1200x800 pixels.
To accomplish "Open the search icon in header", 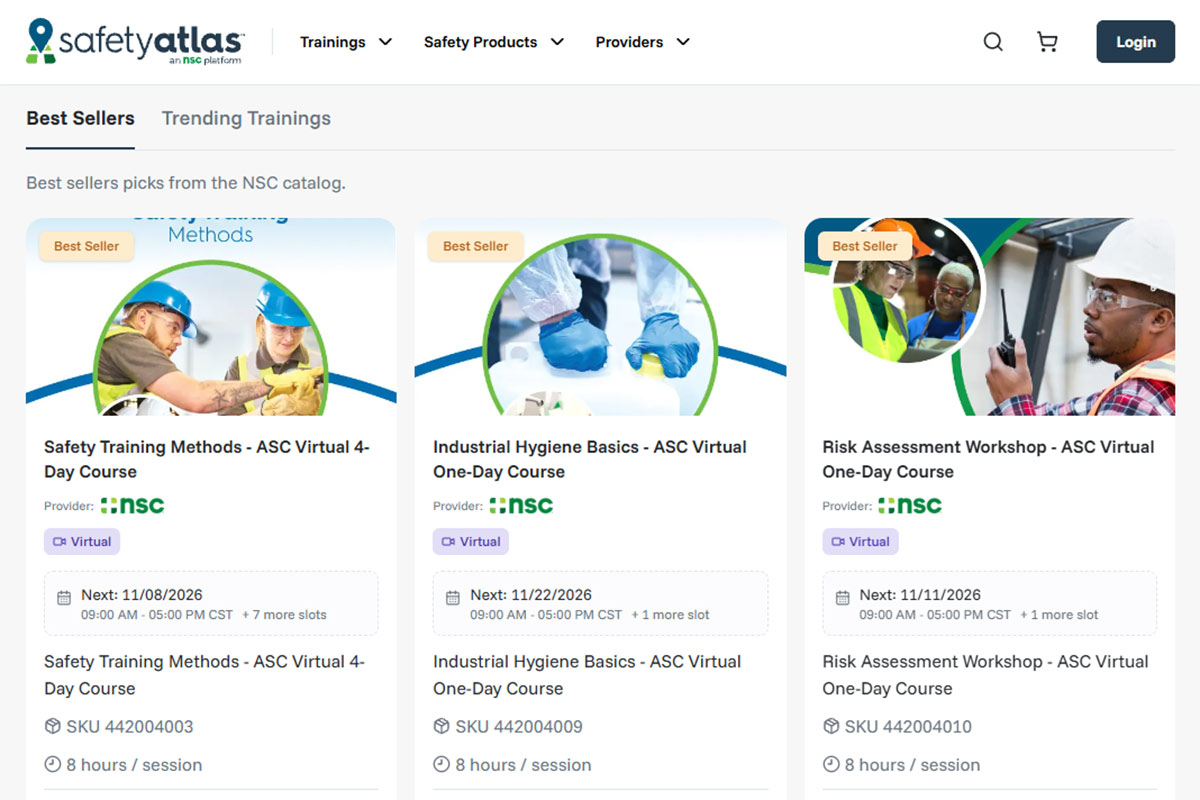I will coord(993,42).
